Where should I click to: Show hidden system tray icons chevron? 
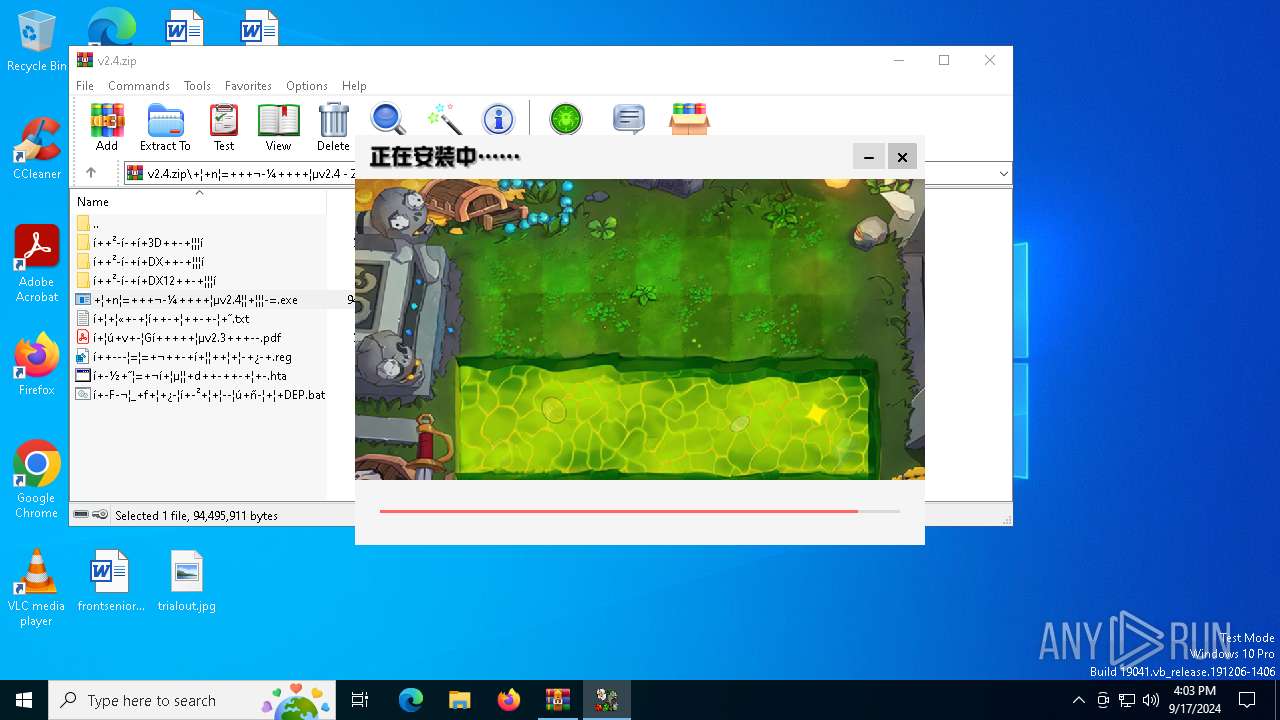point(1078,700)
